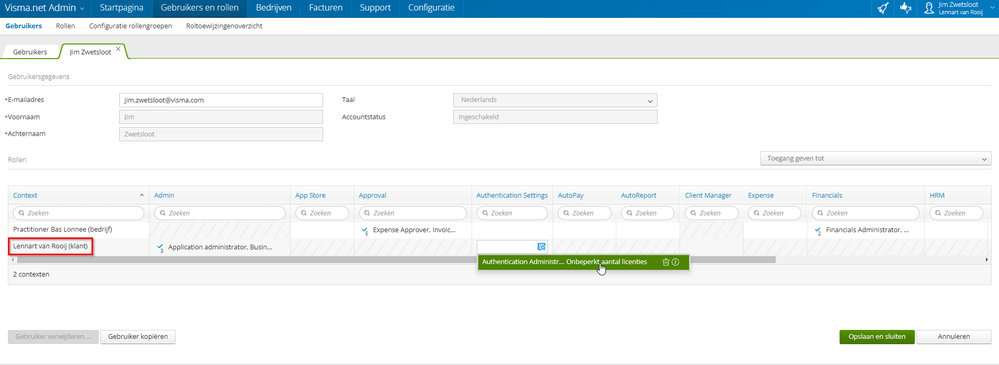The height and width of the screenshot is (365, 999).
Task: Click the Financials column search field
Action: pos(865,213)
